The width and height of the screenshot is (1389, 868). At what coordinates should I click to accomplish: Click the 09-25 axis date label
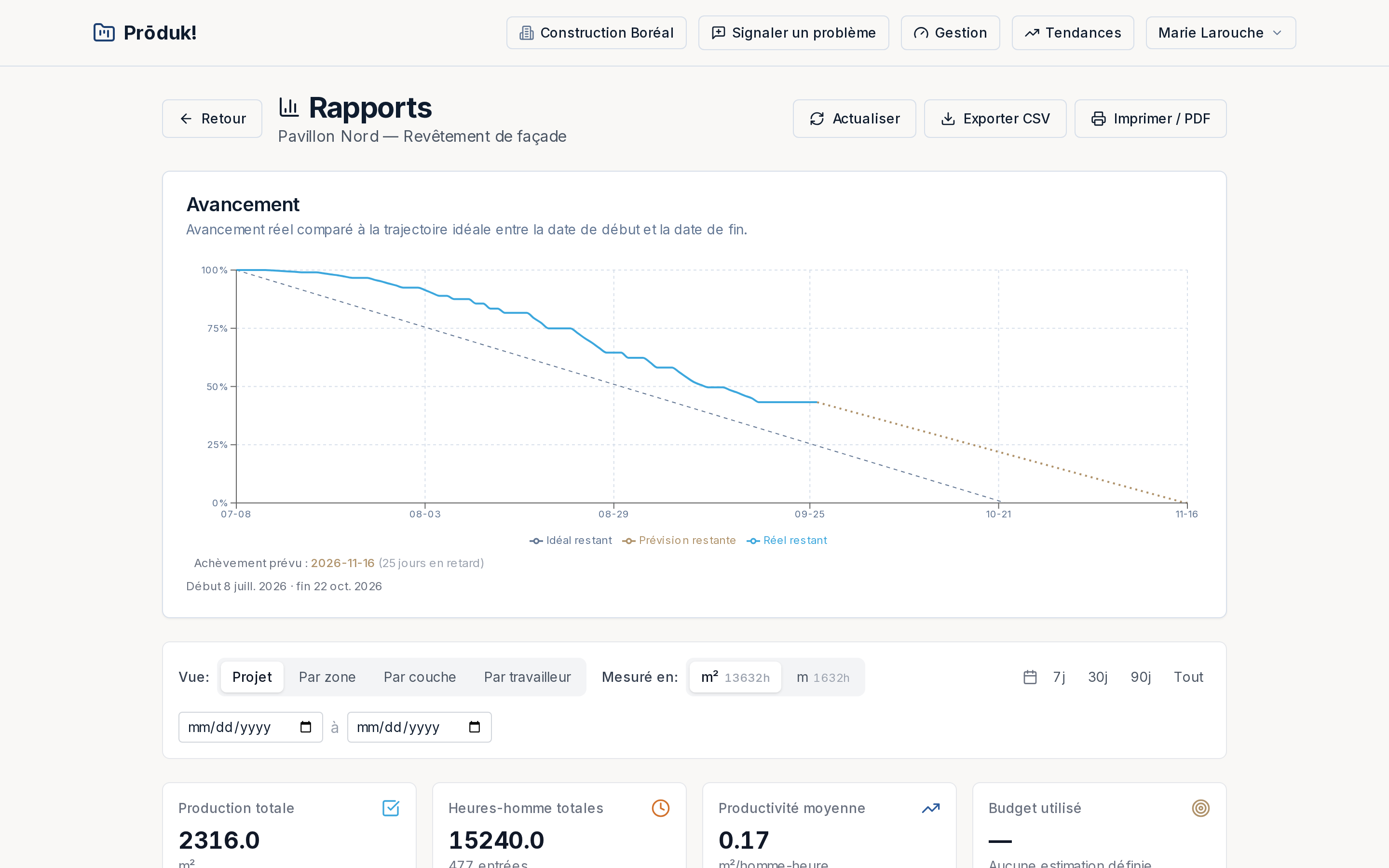click(809, 514)
